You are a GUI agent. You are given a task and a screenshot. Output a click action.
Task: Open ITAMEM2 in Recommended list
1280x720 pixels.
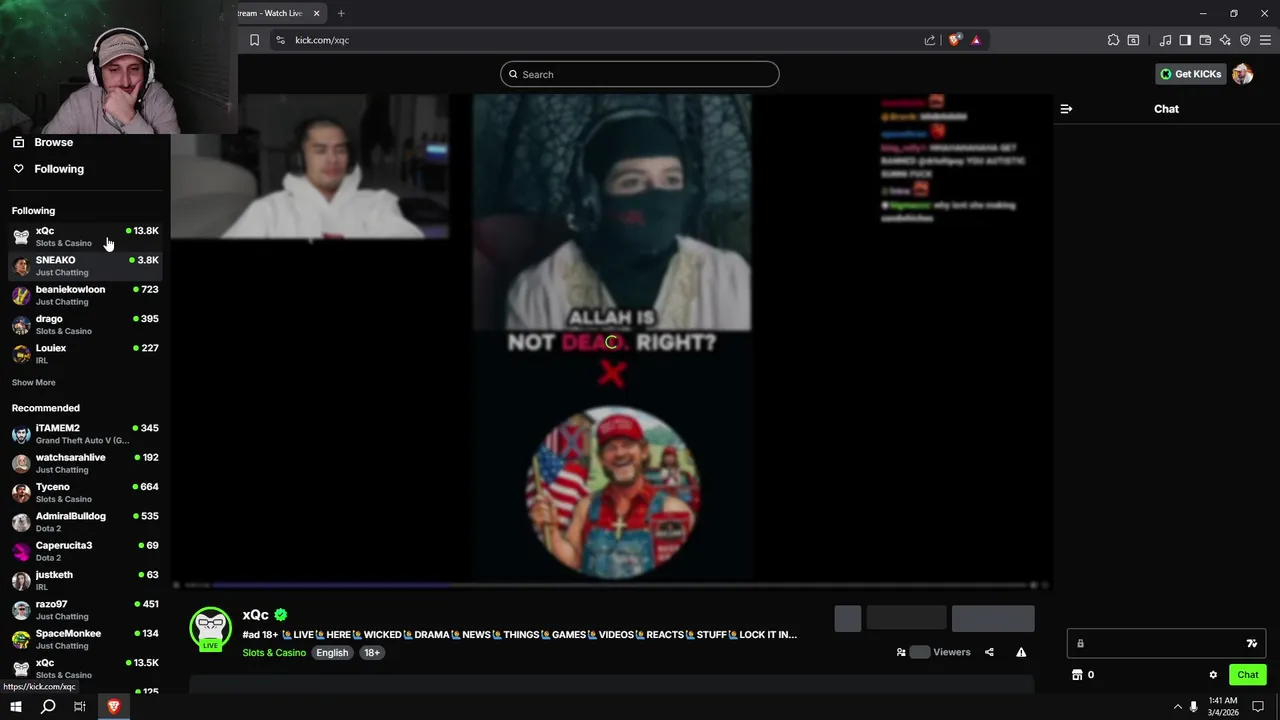[85, 434]
